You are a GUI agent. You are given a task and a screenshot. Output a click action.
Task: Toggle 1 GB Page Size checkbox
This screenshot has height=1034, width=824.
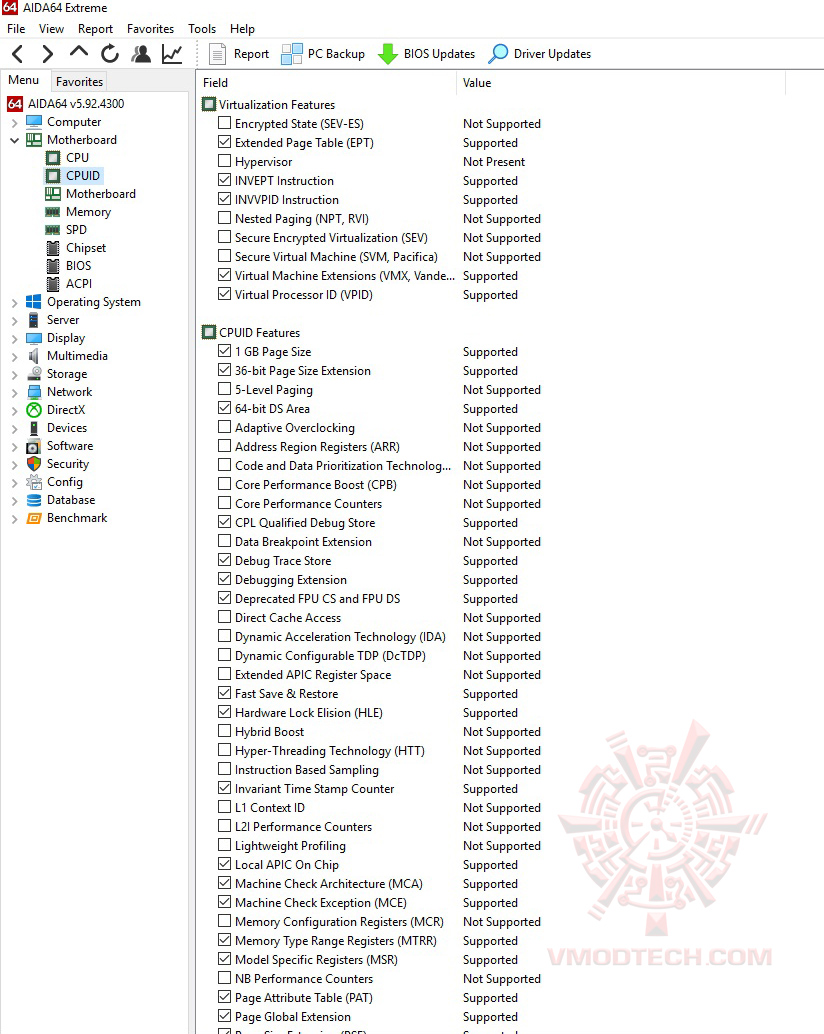(224, 351)
